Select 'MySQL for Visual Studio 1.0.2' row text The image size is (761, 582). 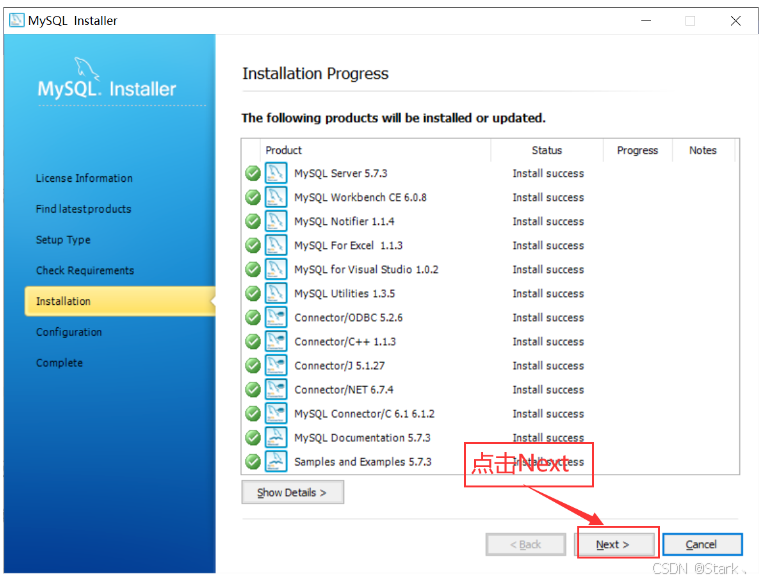point(366,269)
